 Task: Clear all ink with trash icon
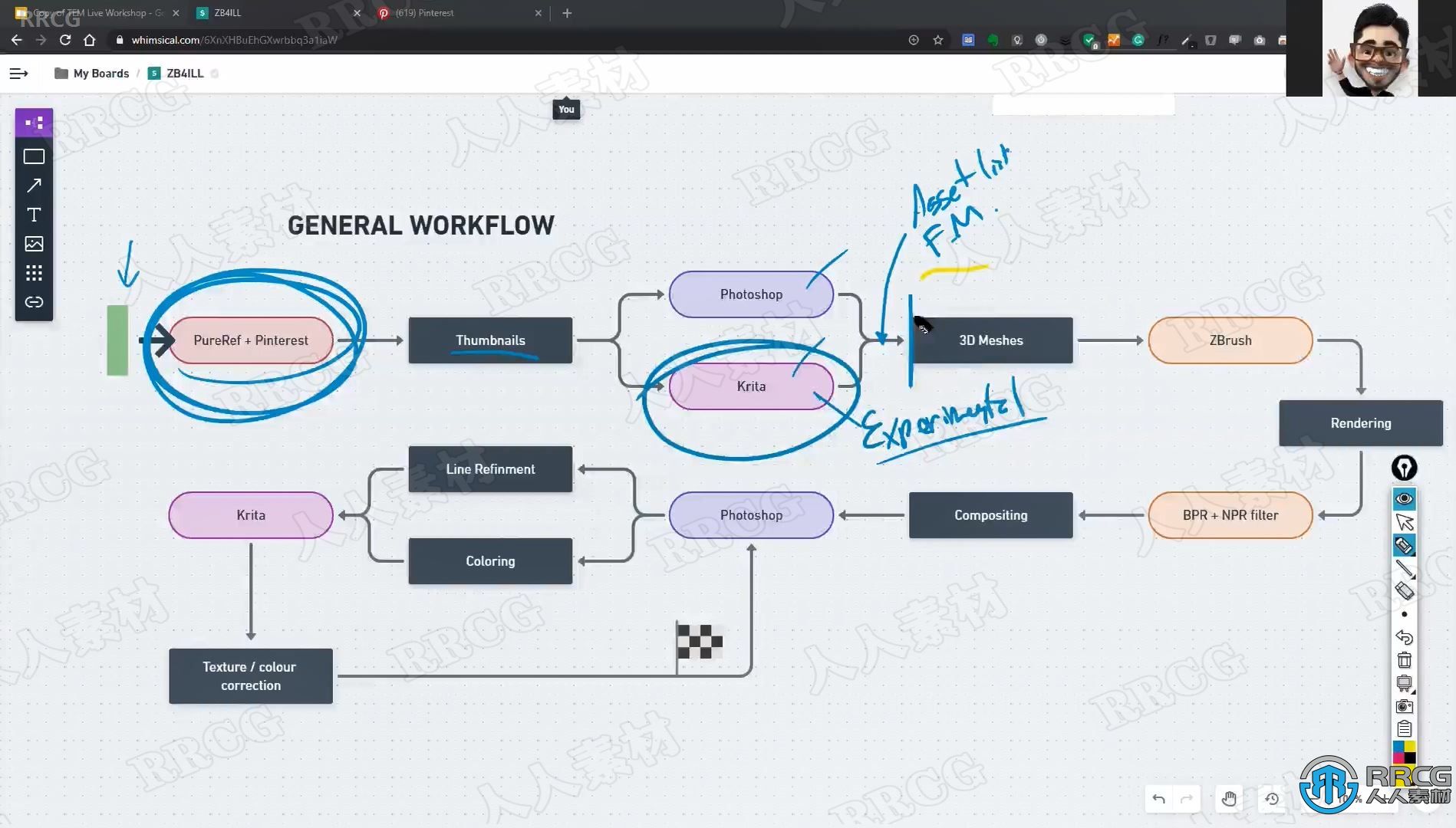coord(1404,660)
